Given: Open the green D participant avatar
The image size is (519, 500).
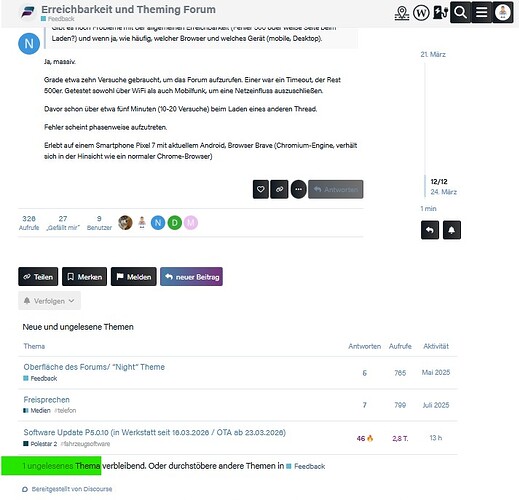Looking at the screenshot, I should click(175, 223).
